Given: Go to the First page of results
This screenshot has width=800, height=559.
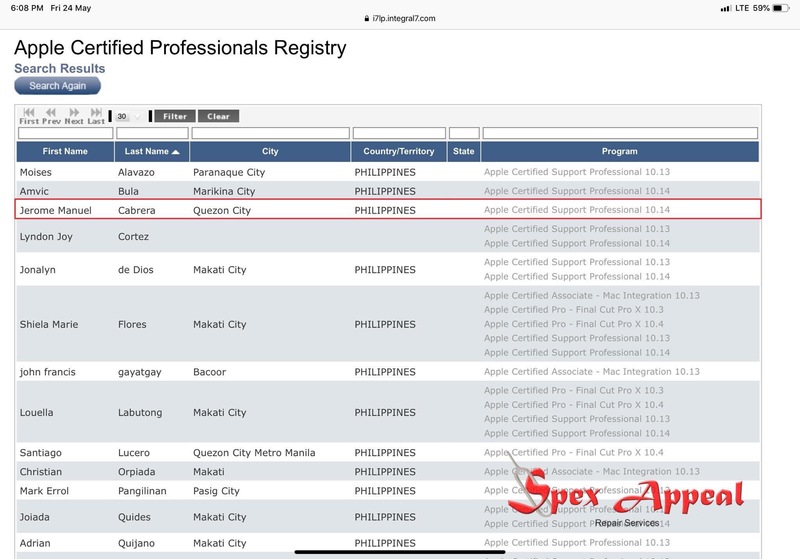Looking at the screenshot, I should click(x=29, y=114).
